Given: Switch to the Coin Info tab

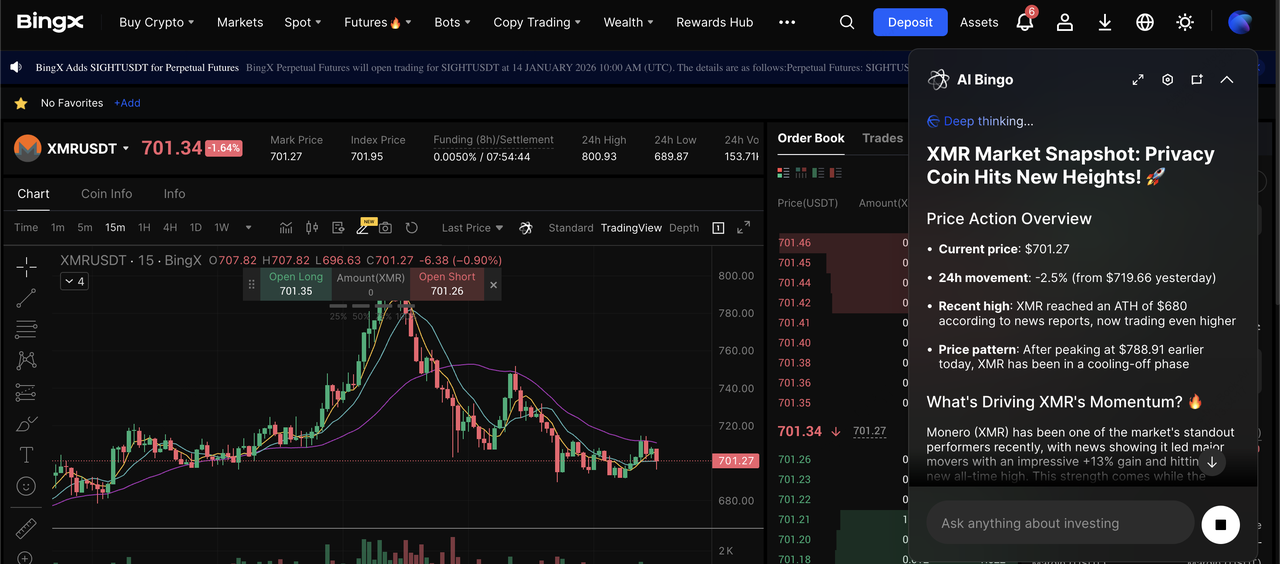Looking at the screenshot, I should tap(107, 194).
